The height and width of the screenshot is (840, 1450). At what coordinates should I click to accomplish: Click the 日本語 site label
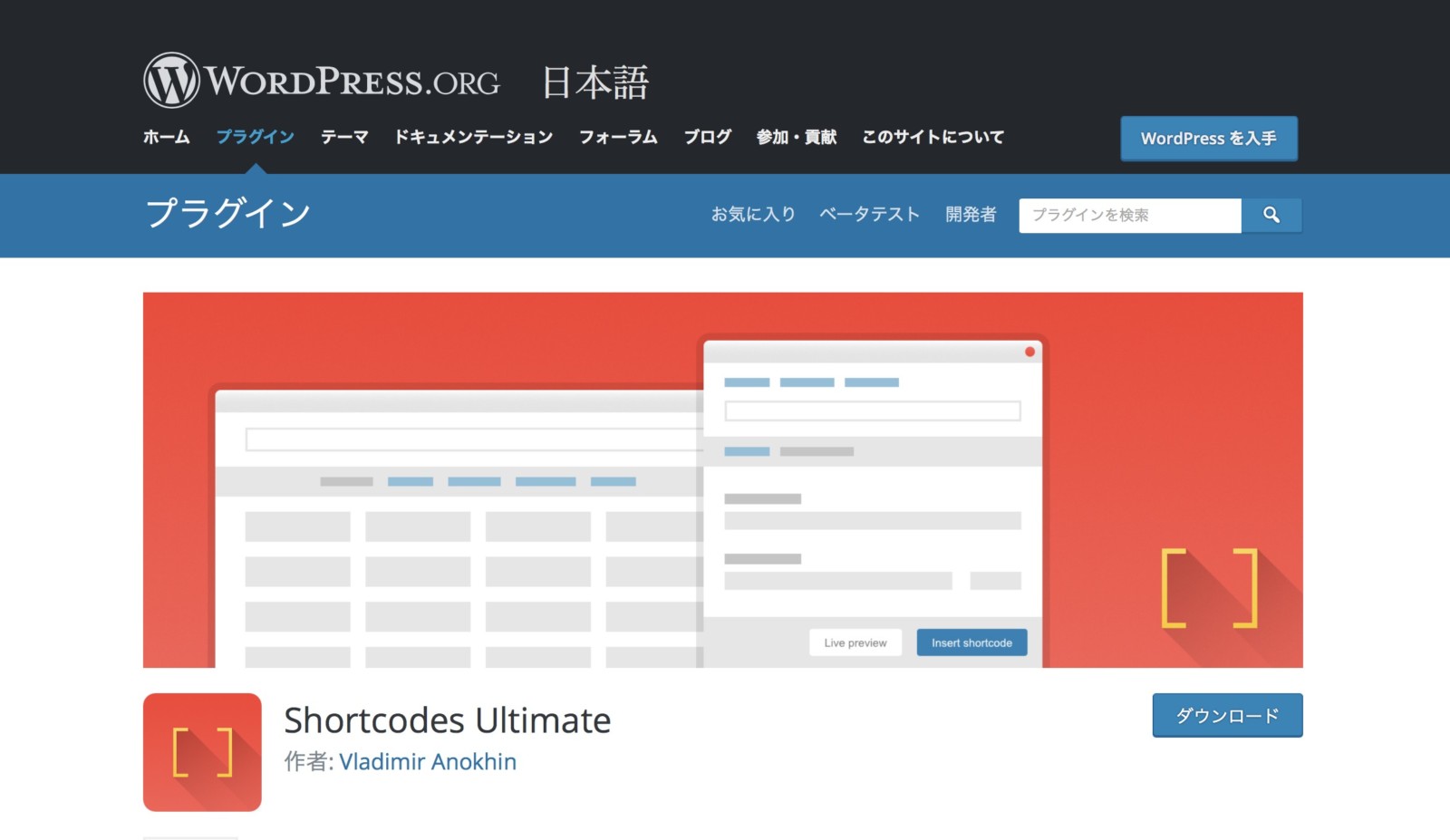pyautogui.click(x=595, y=82)
